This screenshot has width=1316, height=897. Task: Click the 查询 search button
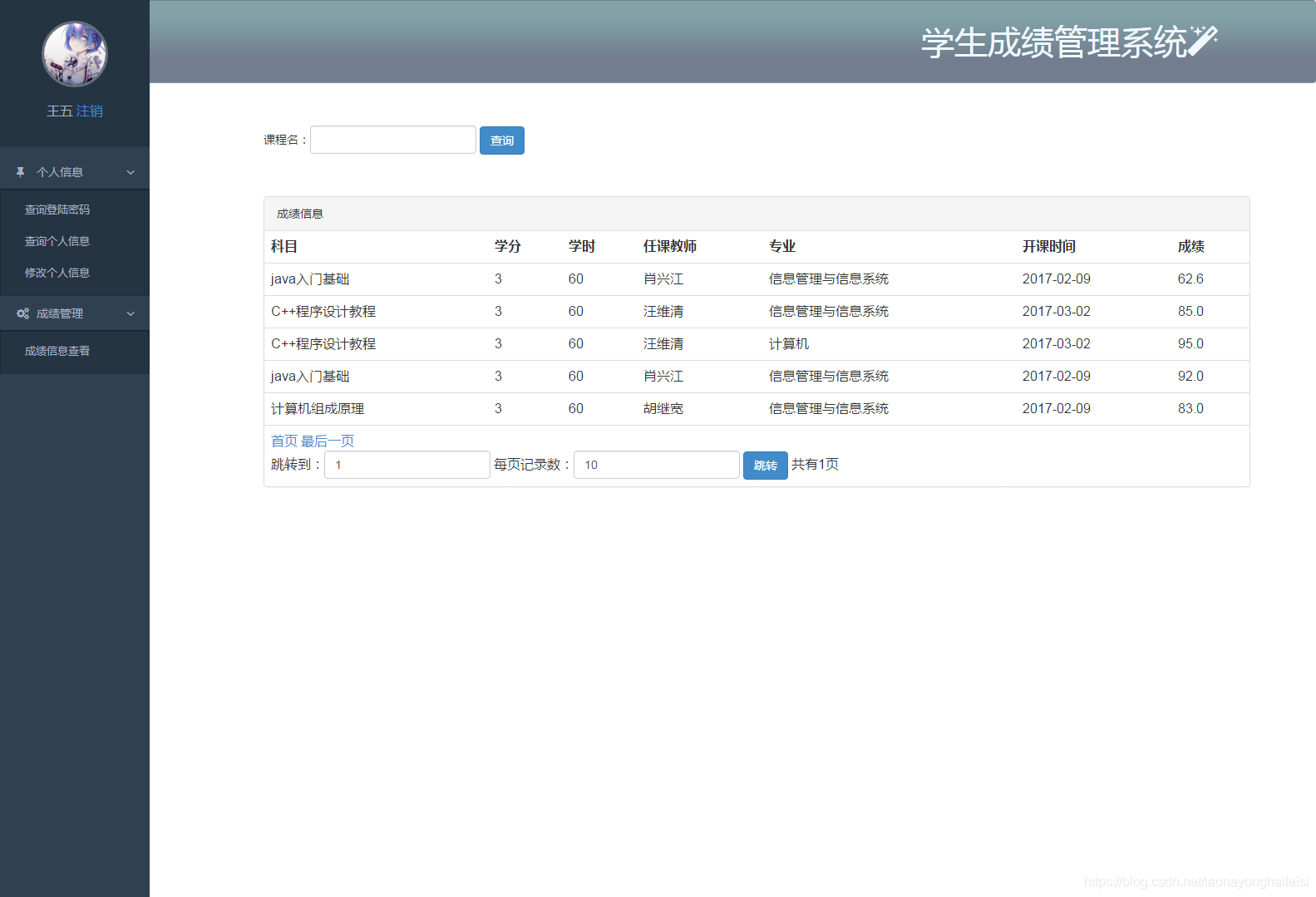click(502, 140)
